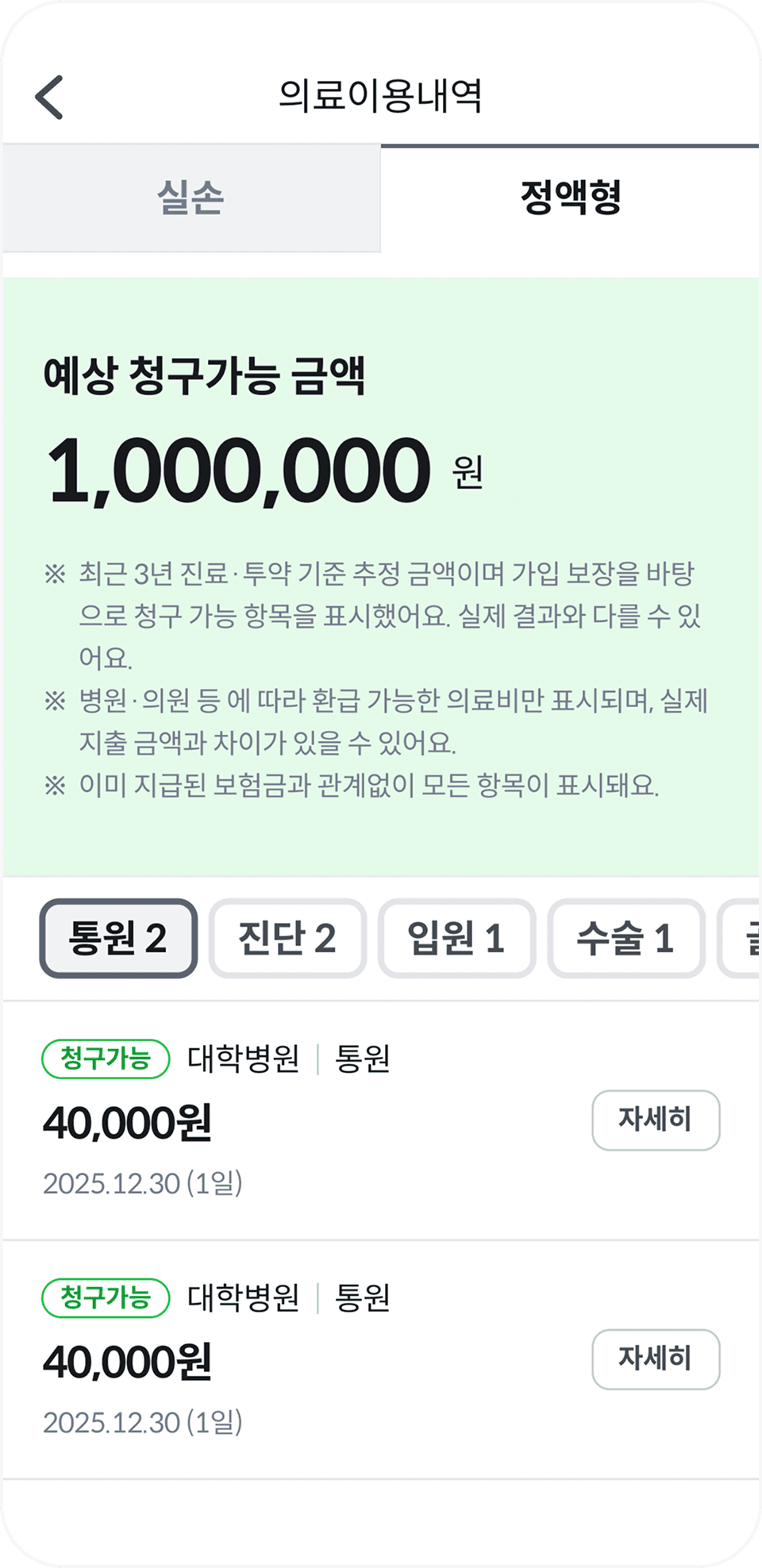Choose the 입원 1 category chip
Screen dimensions: 762x1568
click(x=456, y=938)
